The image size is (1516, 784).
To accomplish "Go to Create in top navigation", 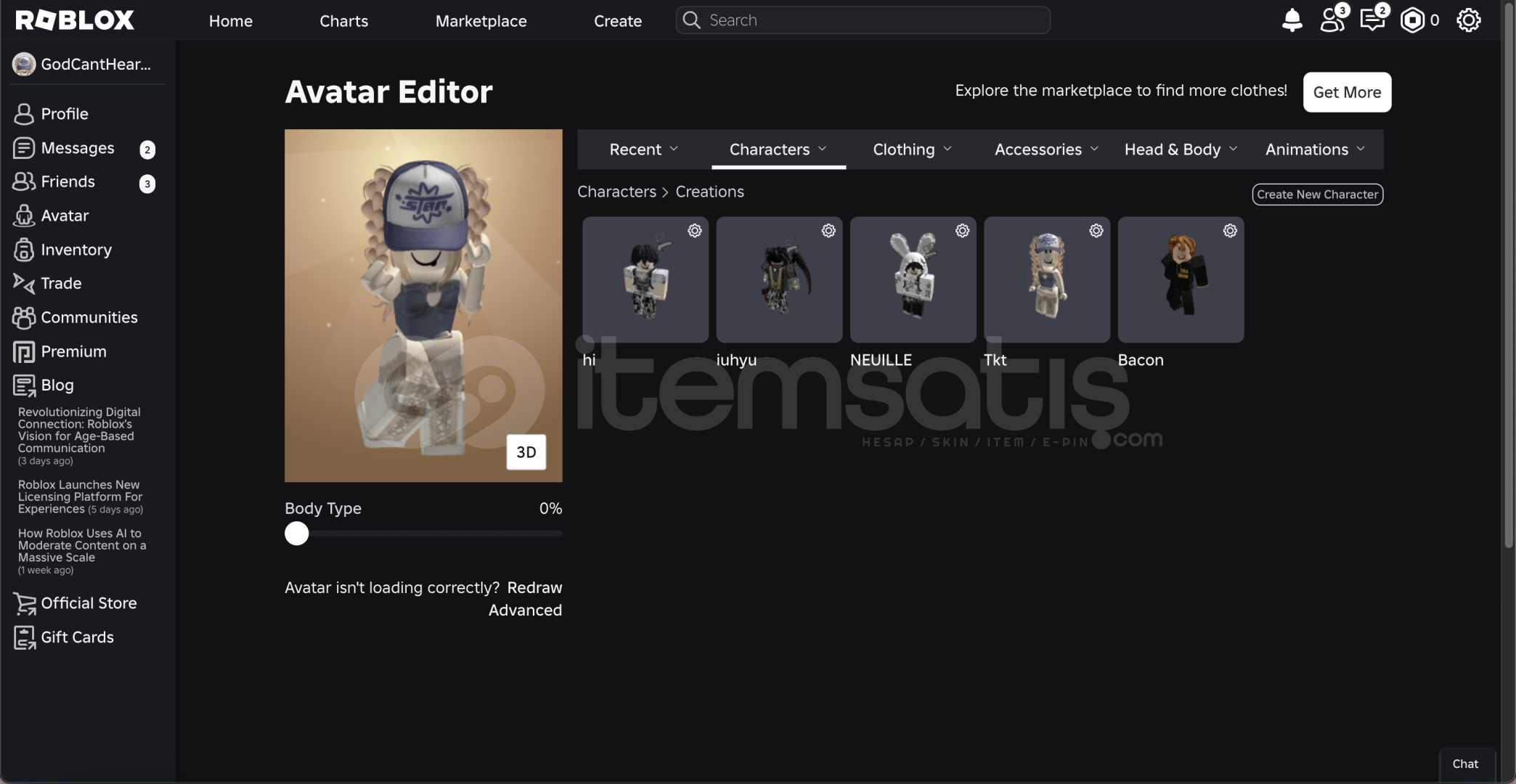I will pos(618,21).
